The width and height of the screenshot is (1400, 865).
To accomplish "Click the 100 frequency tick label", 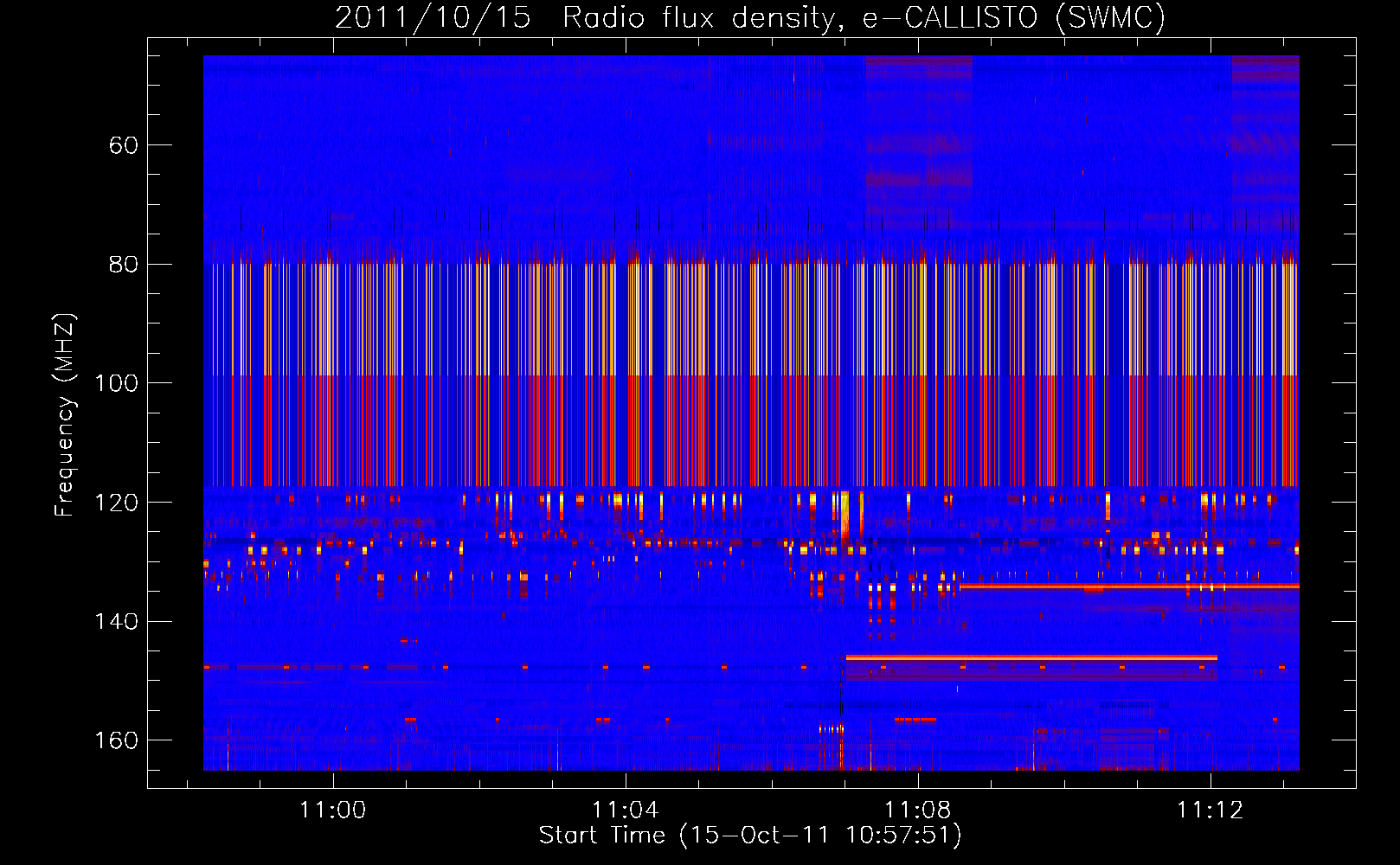I will pos(116,383).
